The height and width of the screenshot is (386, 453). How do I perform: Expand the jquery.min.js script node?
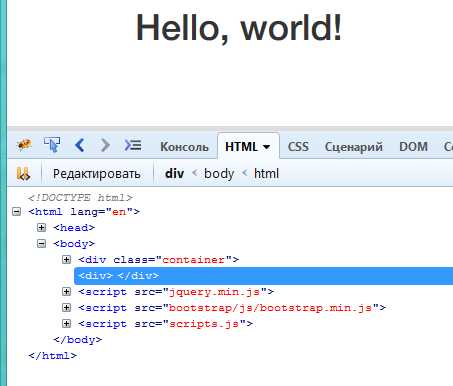tap(66, 291)
